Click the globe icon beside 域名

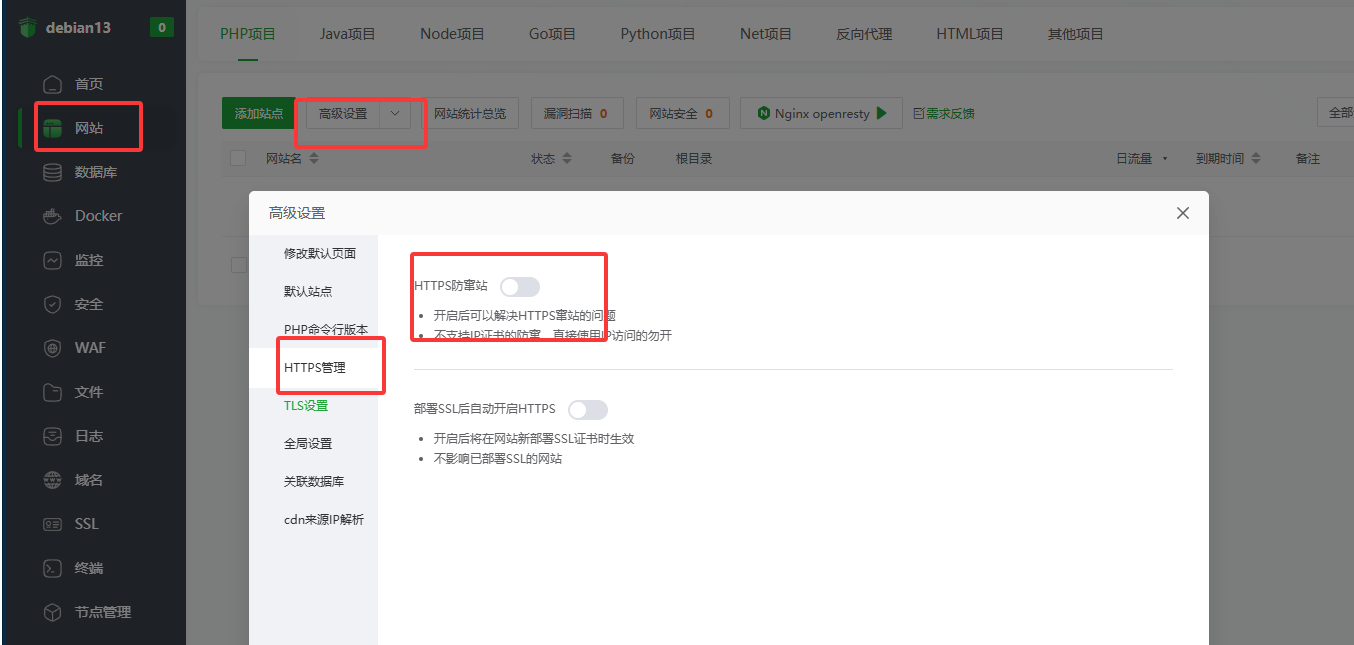point(53,480)
